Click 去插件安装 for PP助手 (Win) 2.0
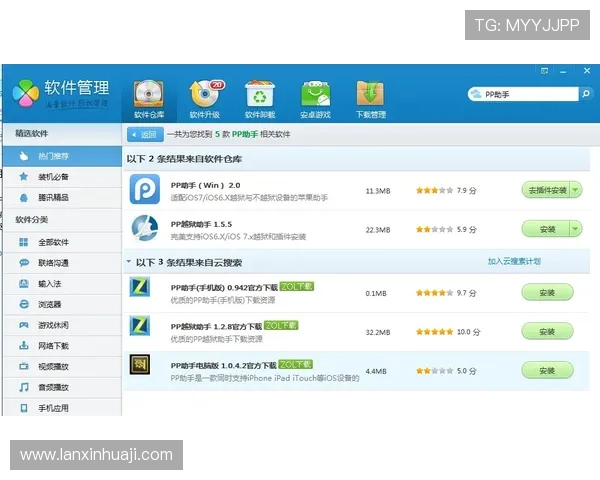The image size is (600, 480). 546,190
